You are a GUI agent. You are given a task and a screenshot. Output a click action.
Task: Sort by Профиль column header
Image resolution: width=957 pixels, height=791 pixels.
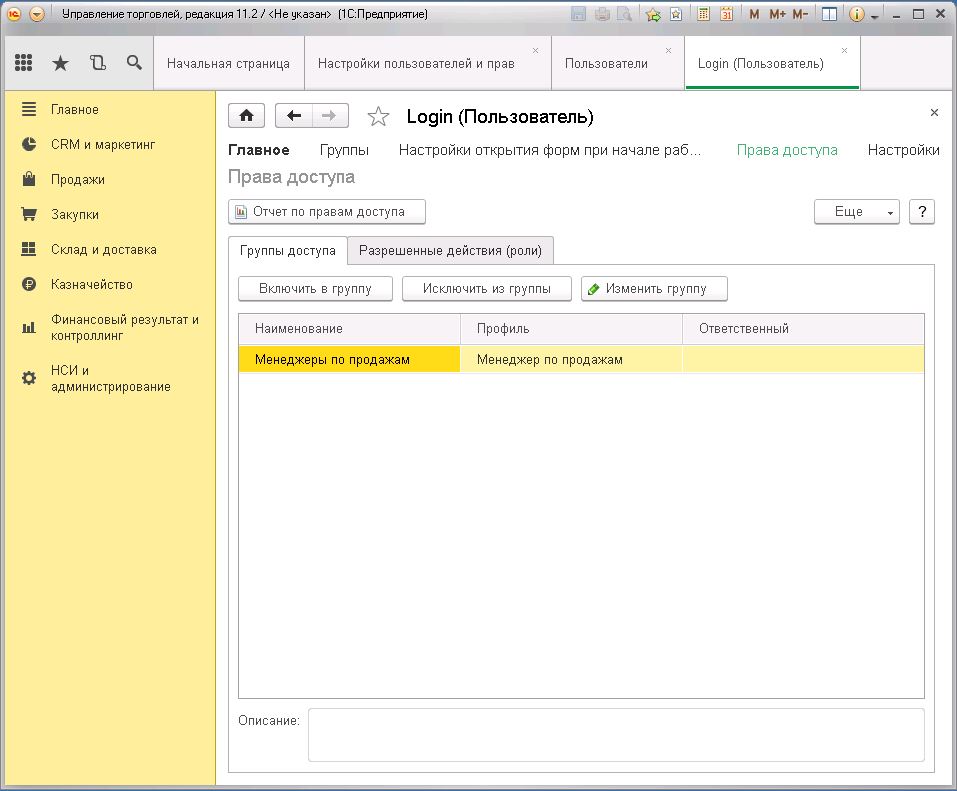pos(571,328)
